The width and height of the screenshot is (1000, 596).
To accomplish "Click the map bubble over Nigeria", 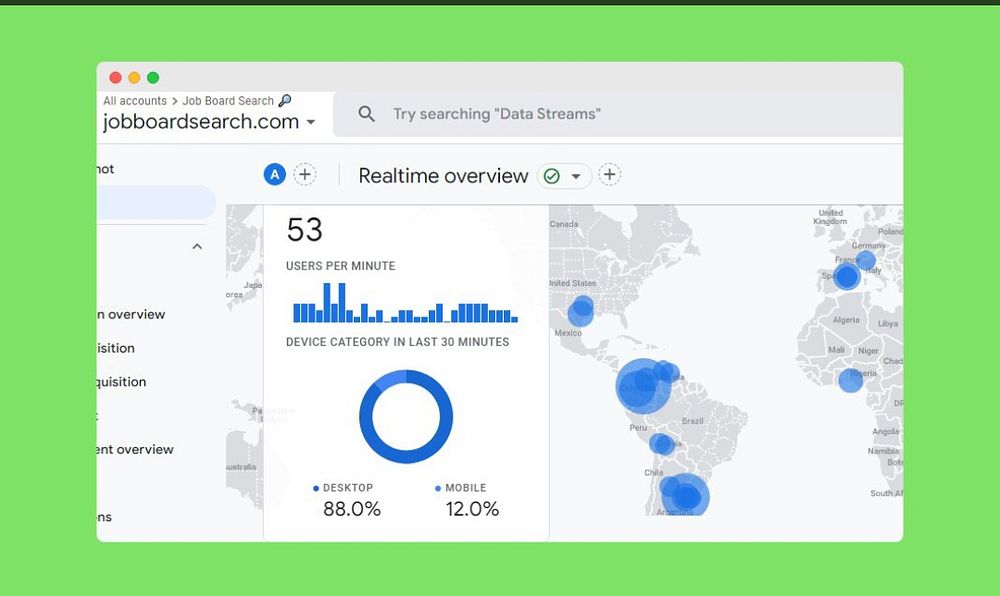I will tap(851, 381).
